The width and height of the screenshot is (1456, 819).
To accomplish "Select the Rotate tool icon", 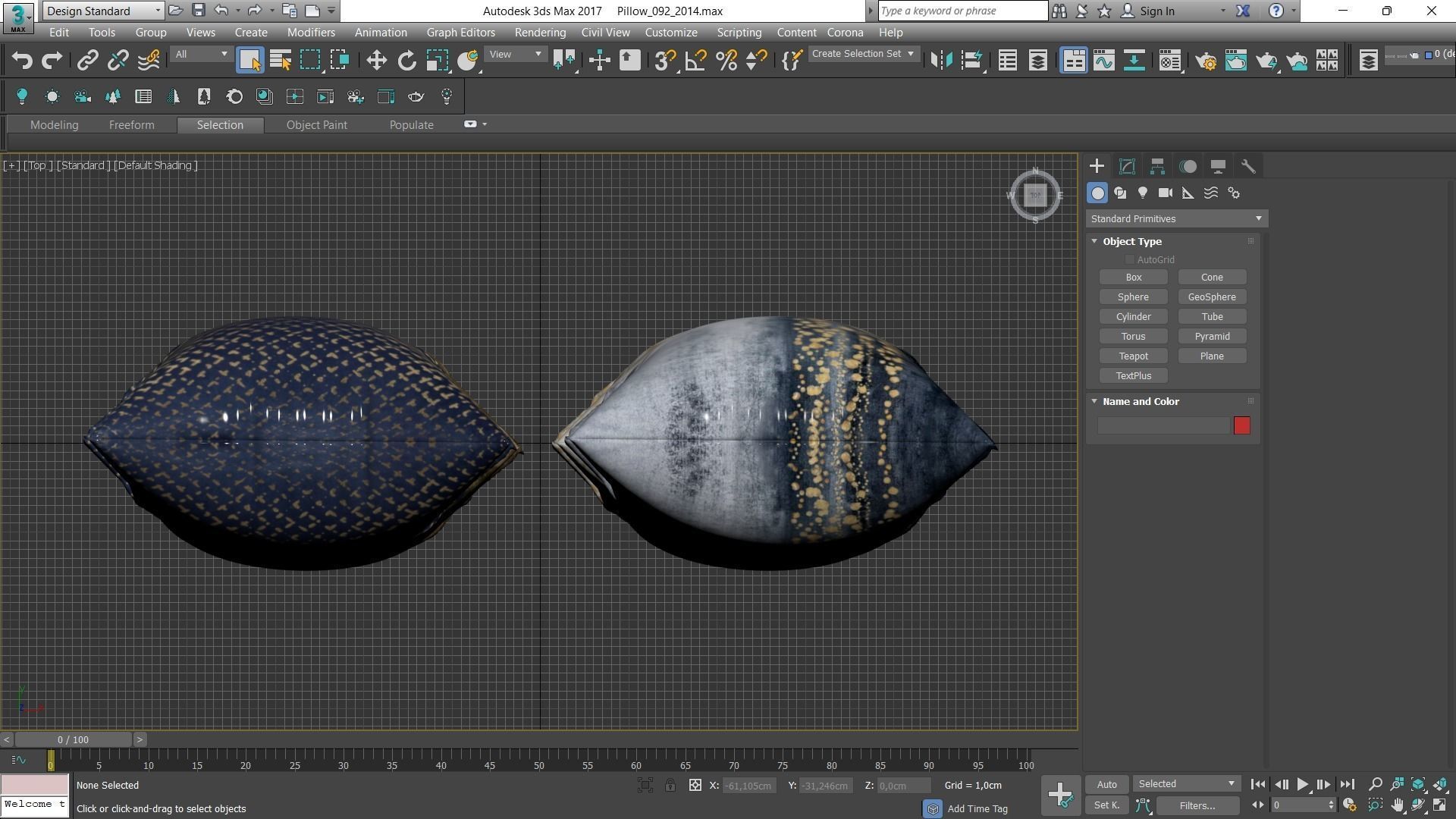I will 406,61.
